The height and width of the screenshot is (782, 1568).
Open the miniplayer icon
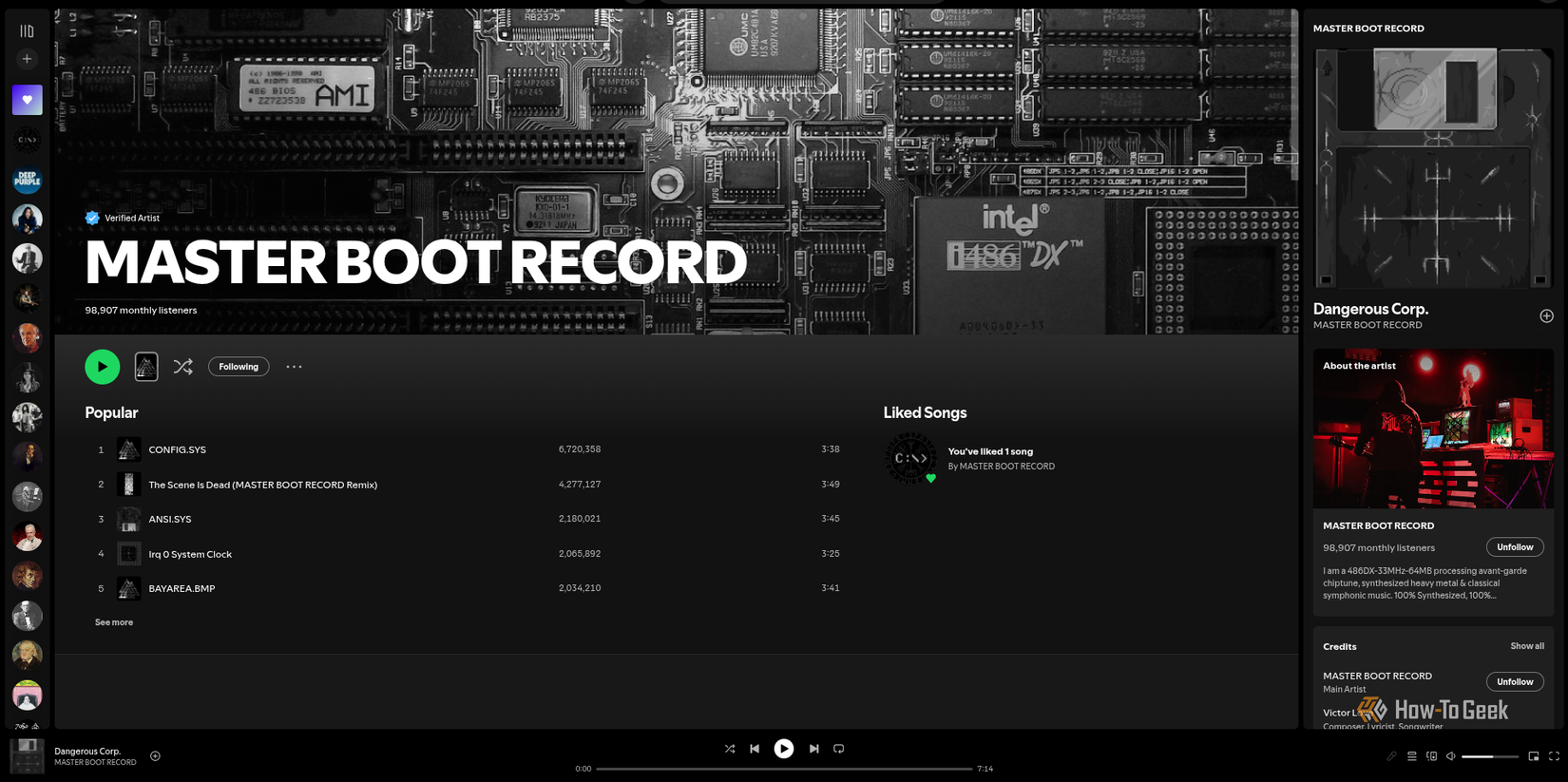tap(1533, 756)
